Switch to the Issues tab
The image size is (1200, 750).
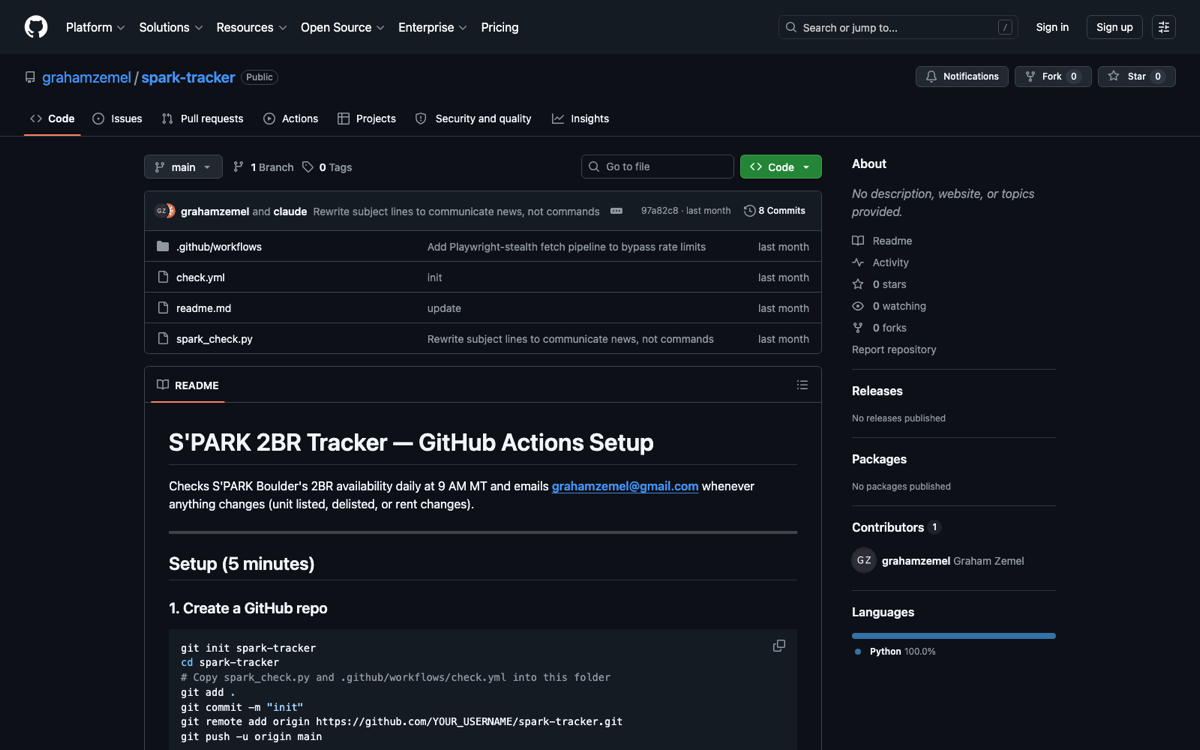coord(117,119)
